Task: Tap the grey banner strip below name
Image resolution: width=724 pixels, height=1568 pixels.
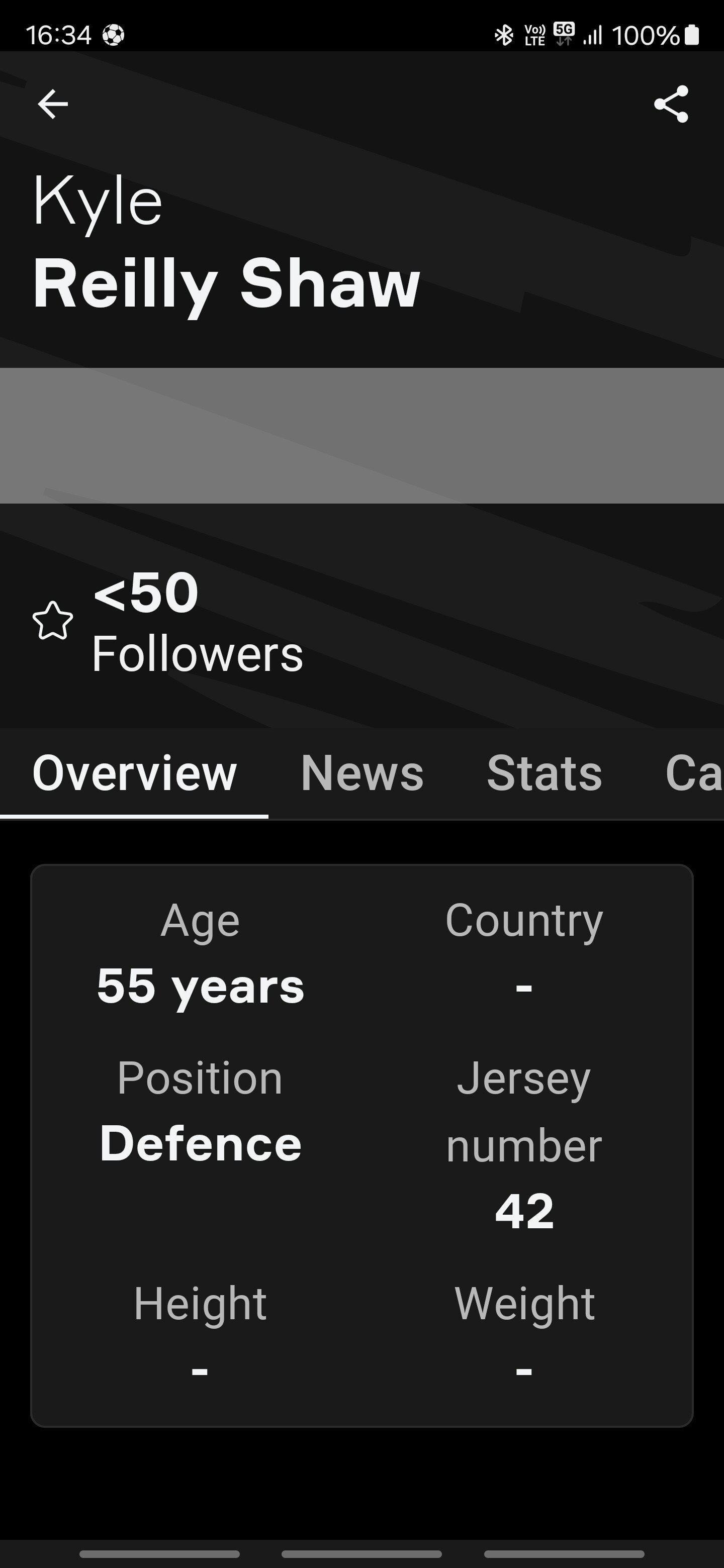Action: pos(361,435)
